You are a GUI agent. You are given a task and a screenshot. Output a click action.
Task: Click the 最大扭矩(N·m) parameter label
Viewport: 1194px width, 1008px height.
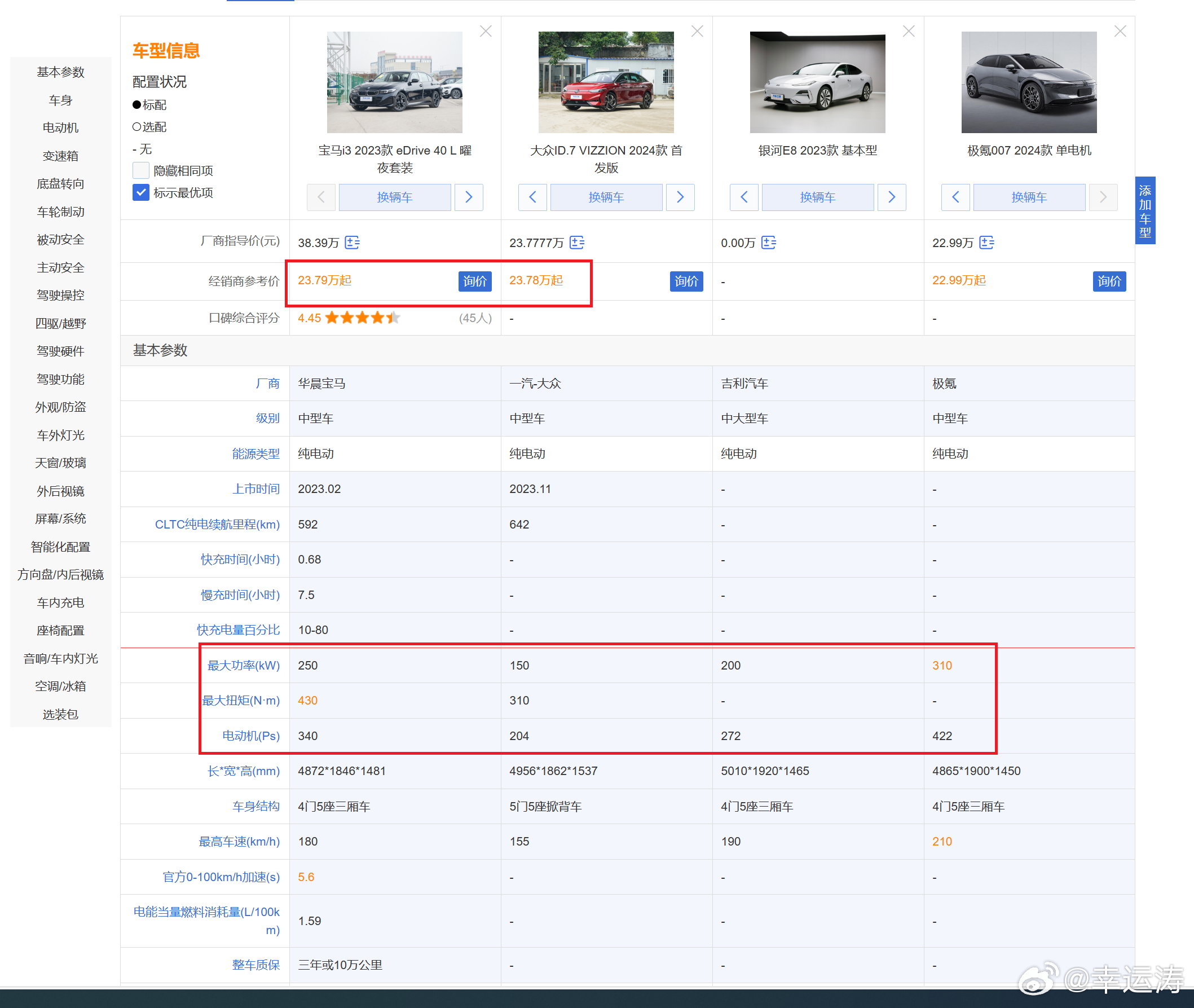(x=241, y=701)
